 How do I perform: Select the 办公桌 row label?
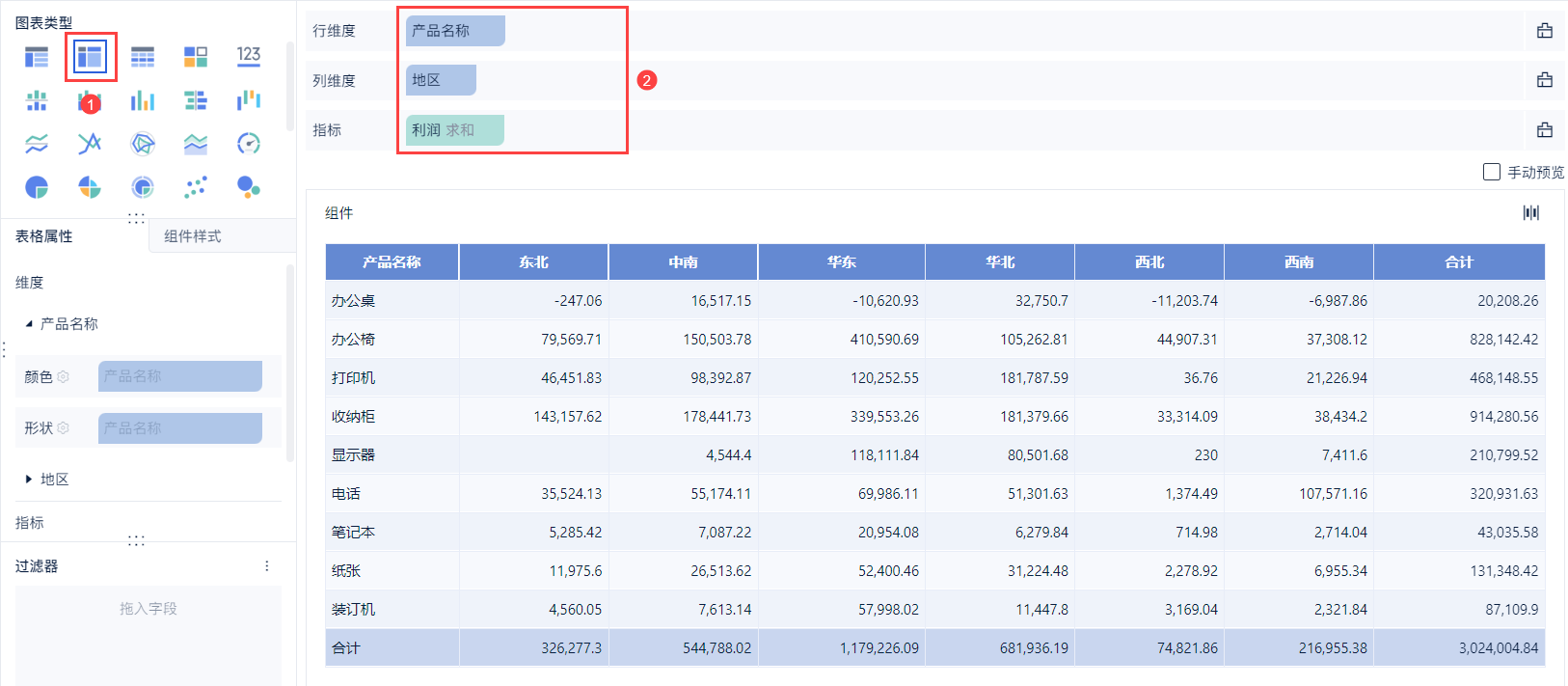click(353, 301)
